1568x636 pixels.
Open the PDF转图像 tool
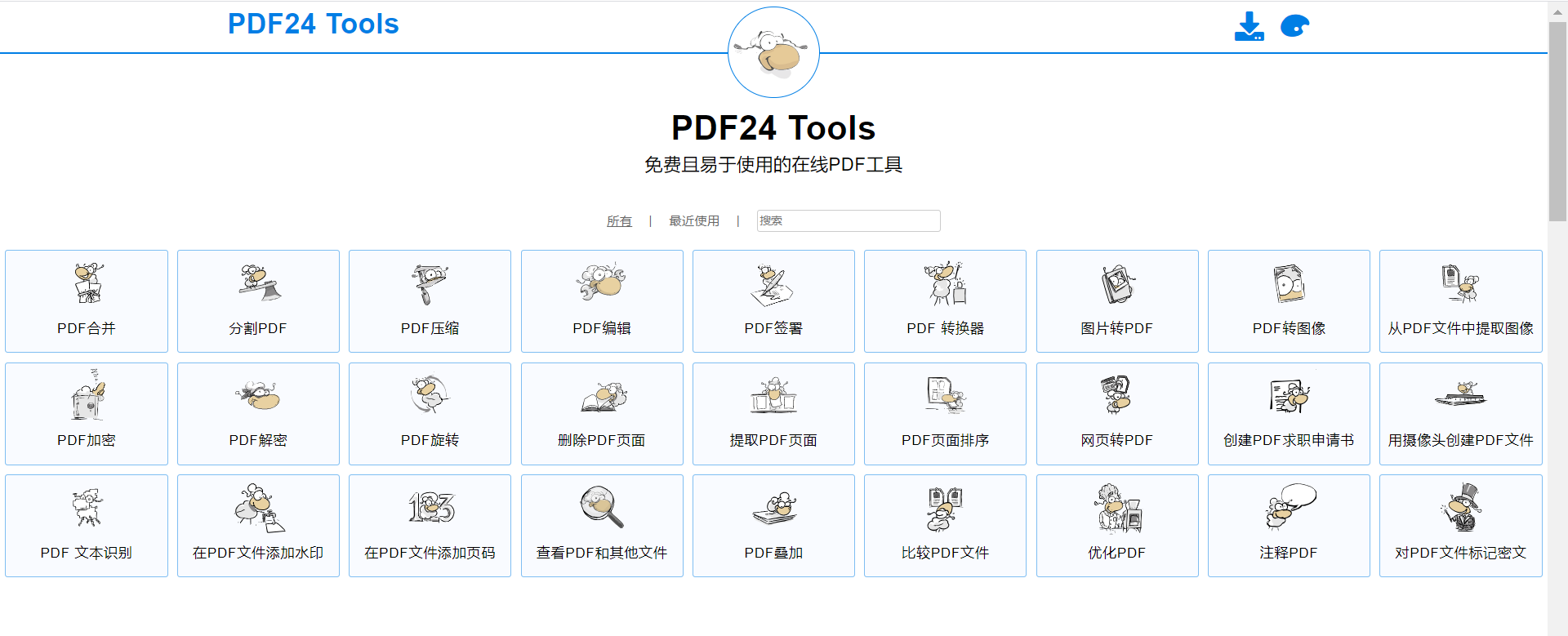click(x=1289, y=301)
